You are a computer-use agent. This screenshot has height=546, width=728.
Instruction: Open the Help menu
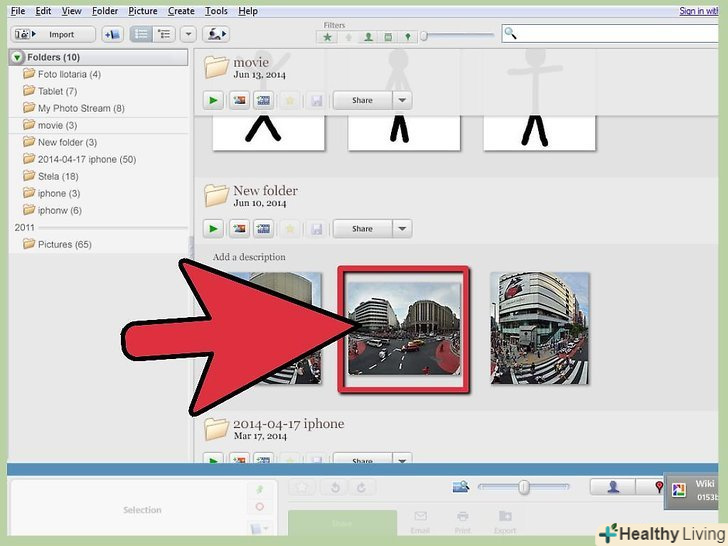tap(248, 11)
